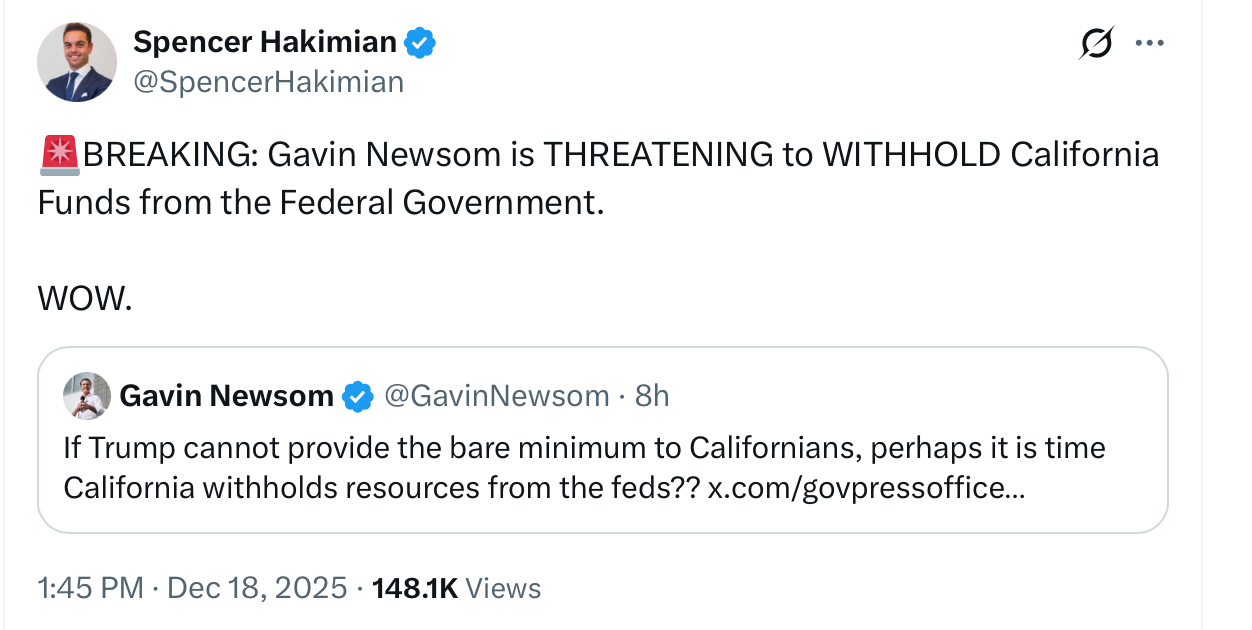Click Gavin Newsom's small avatar in quoted tweet
Screen dimensions: 1252x630
[x=87, y=396]
